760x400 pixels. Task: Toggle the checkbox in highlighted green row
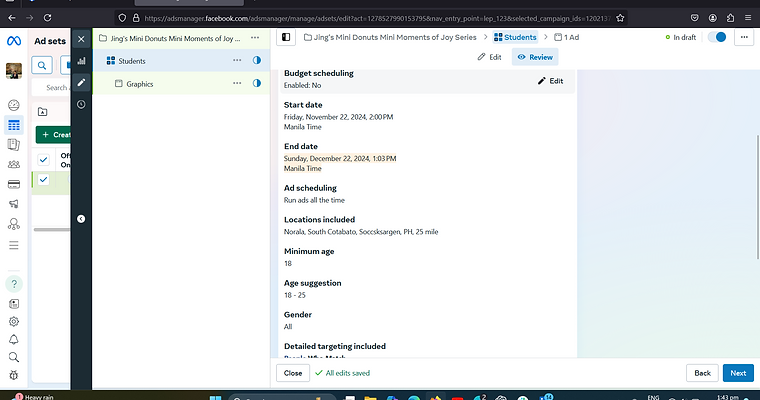click(x=44, y=180)
